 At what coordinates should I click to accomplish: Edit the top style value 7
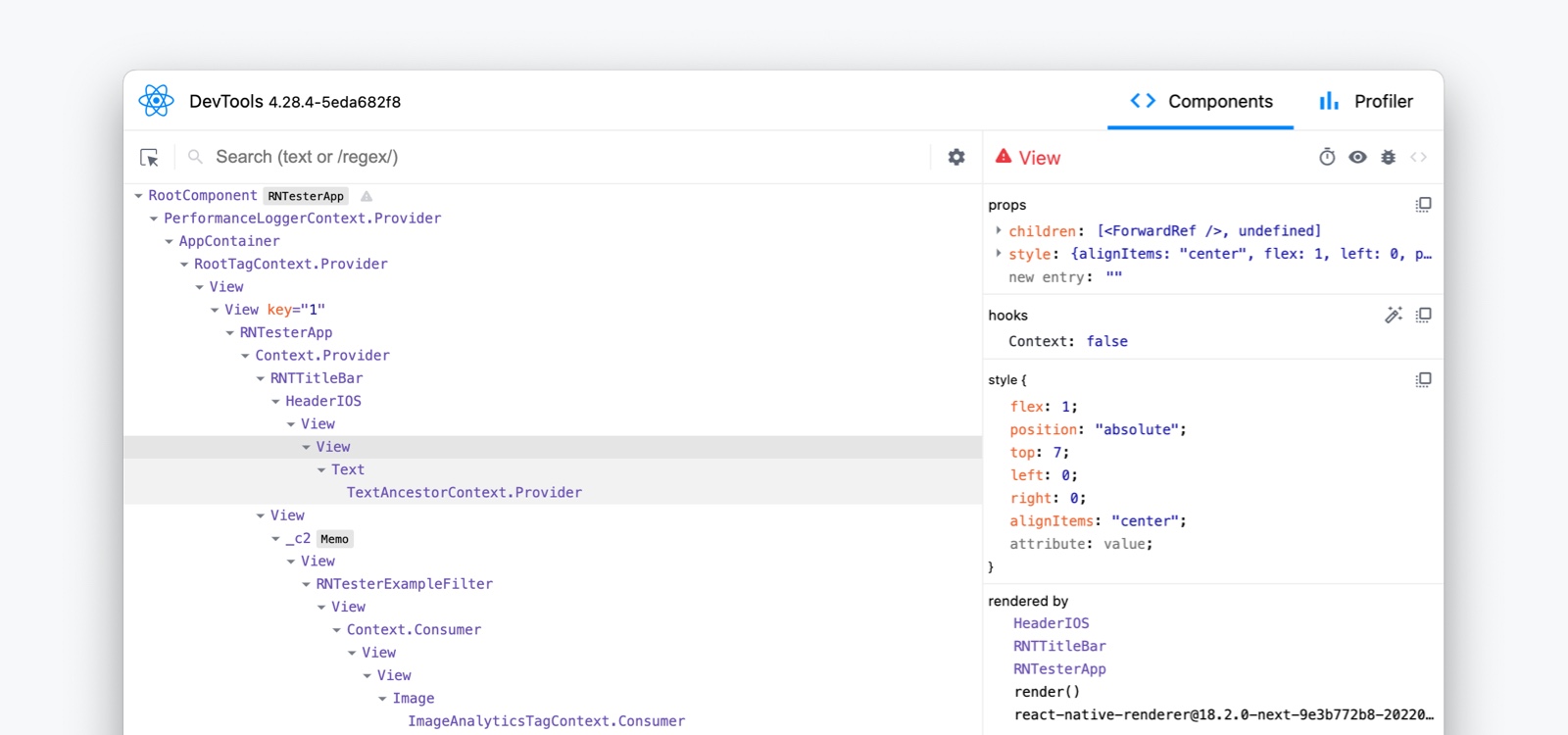point(1057,453)
